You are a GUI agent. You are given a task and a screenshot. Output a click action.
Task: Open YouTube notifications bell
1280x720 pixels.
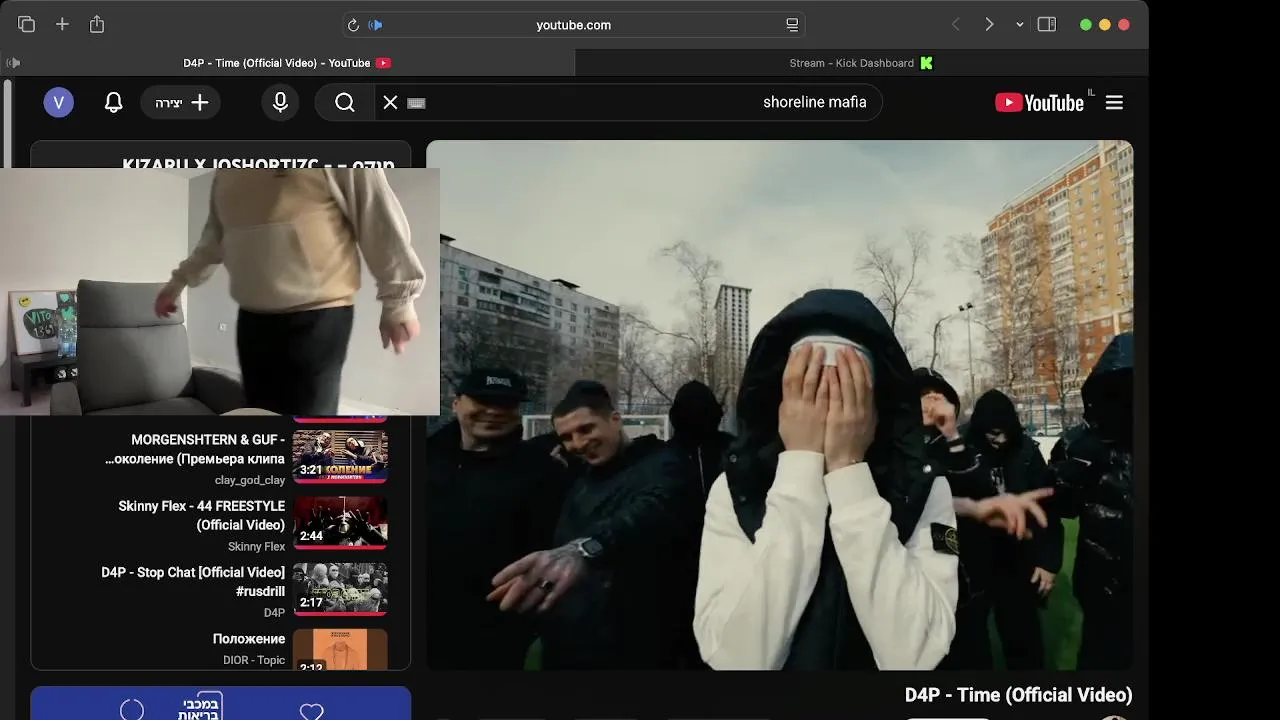coord(114,102)
